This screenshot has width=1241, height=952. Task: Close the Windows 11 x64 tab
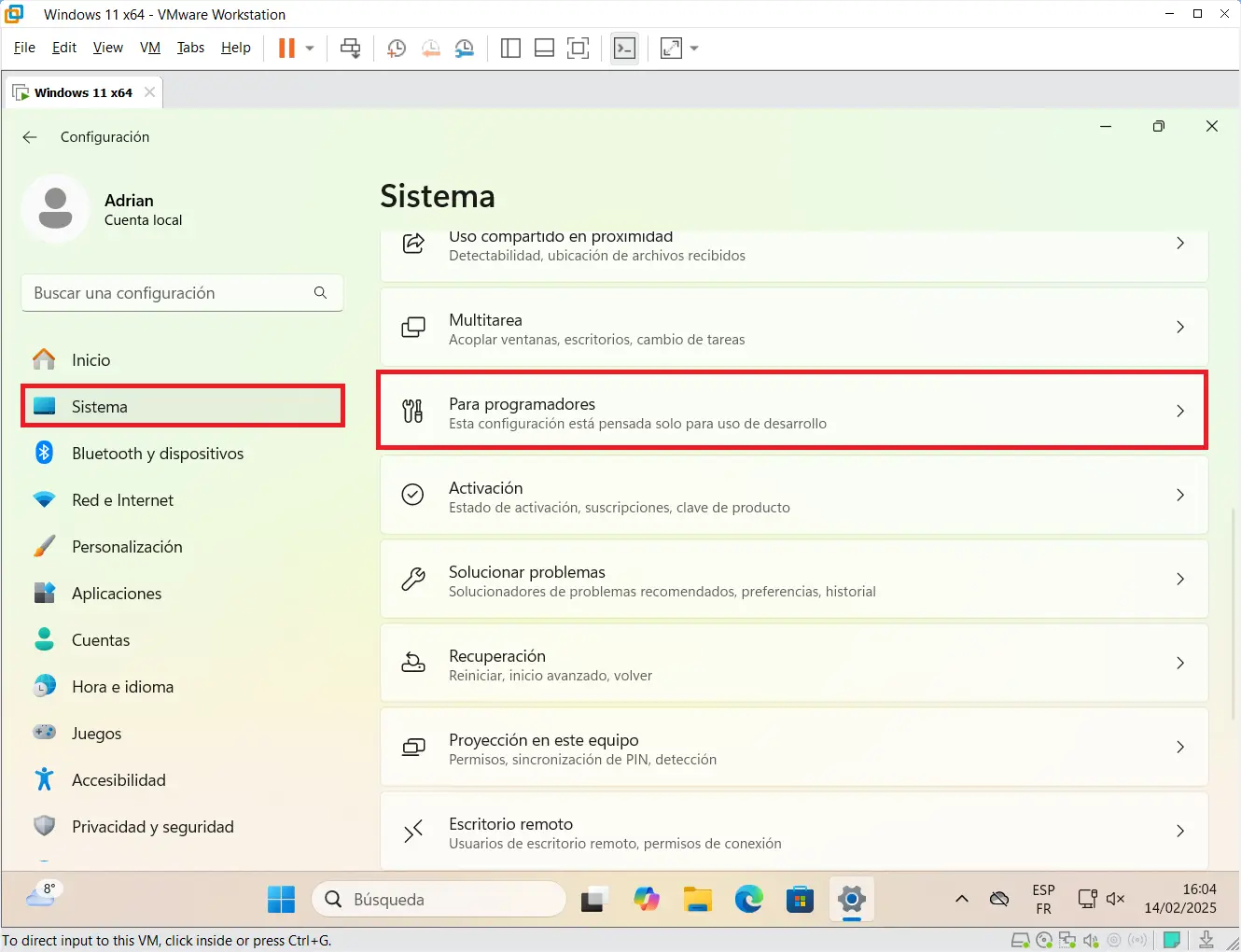tap(149, 92)
